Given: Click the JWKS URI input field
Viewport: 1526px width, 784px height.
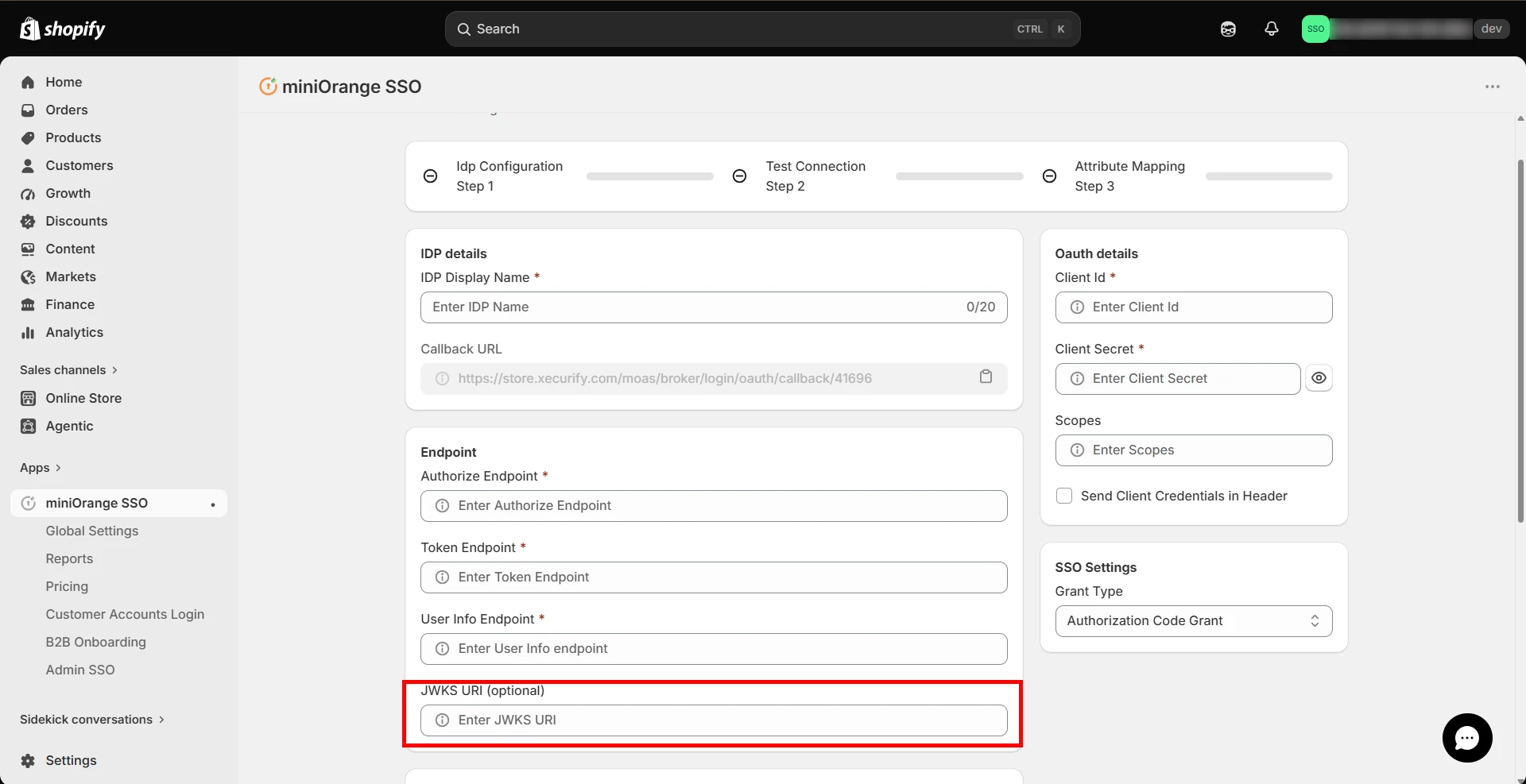Looking at the screenshot, I should (x=714, y=720).
